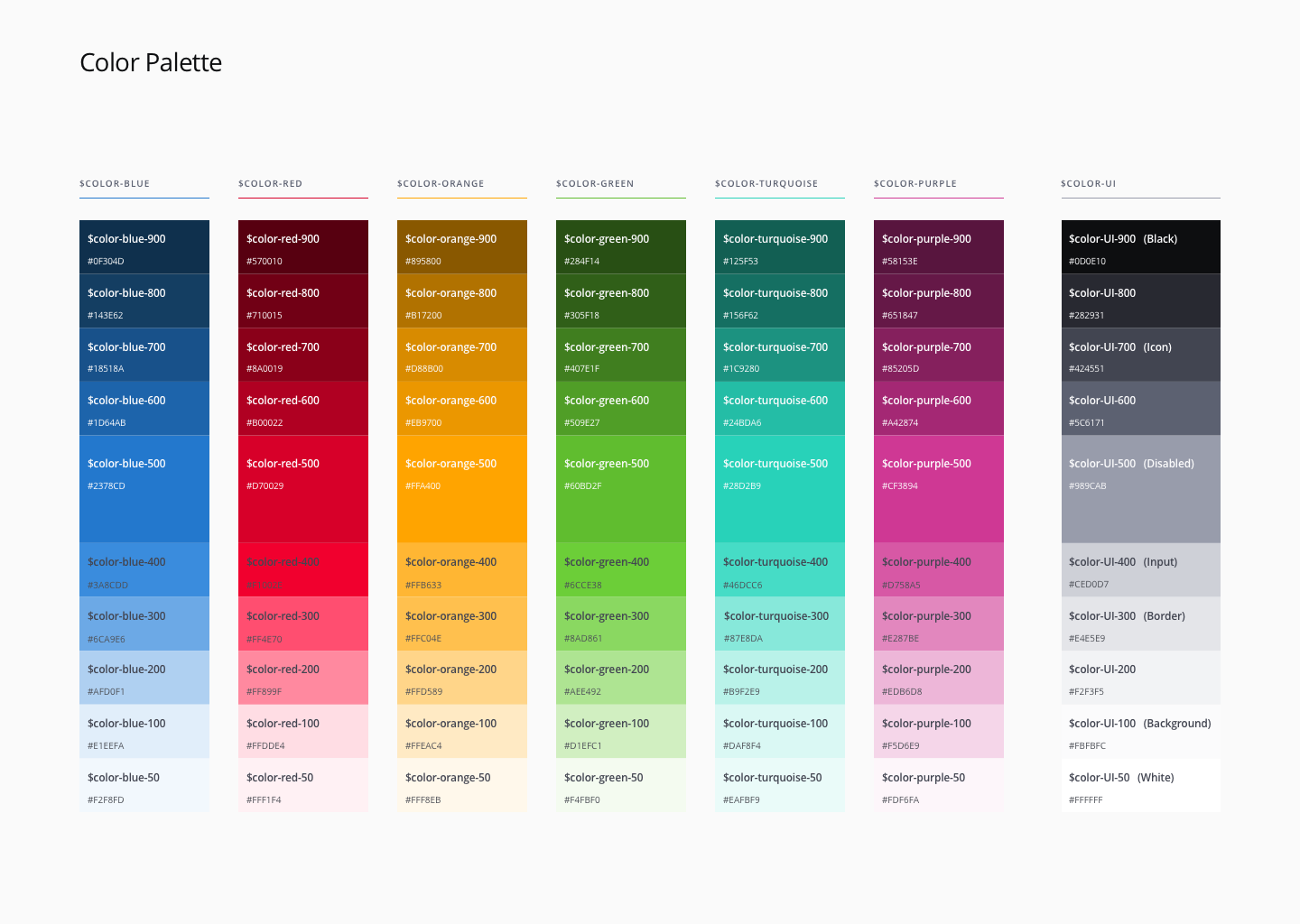Select the $color-orange-500 swatch
This screenshot has width=1300, height=924.
pyautogui.click(x=462, y=489)
